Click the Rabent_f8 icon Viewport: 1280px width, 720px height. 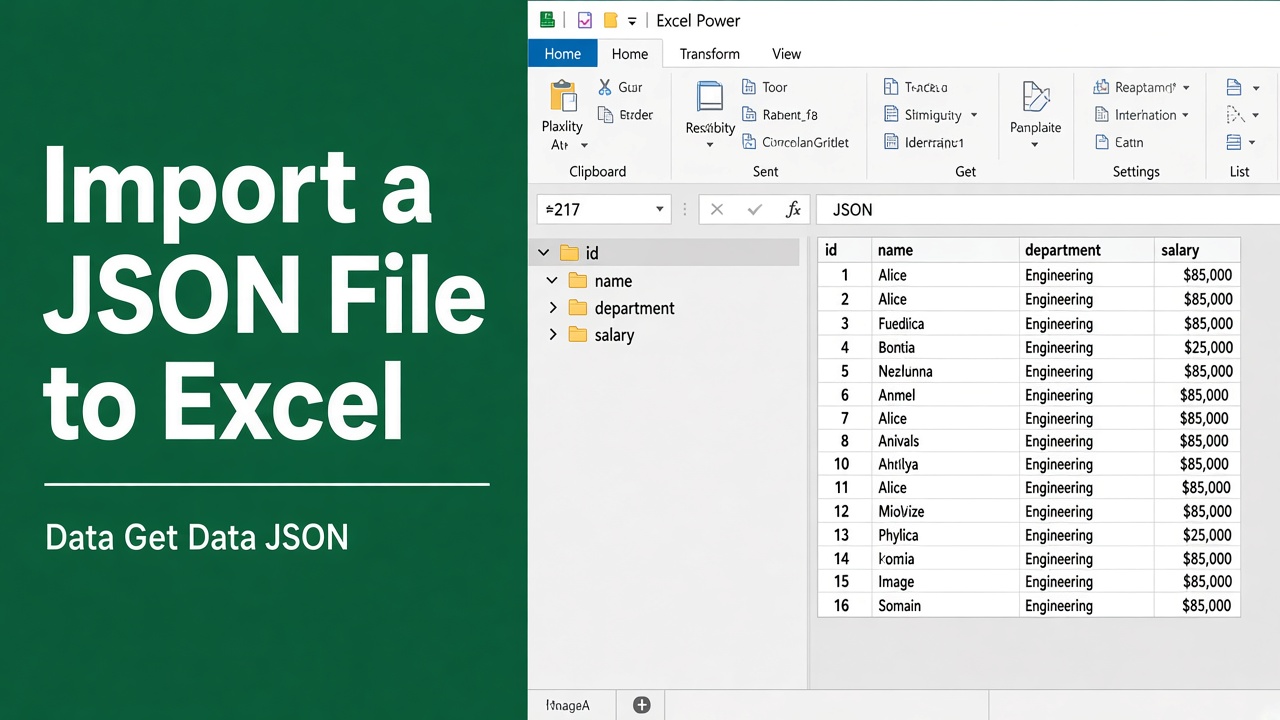pyautogui.click(x=749, y=115)
